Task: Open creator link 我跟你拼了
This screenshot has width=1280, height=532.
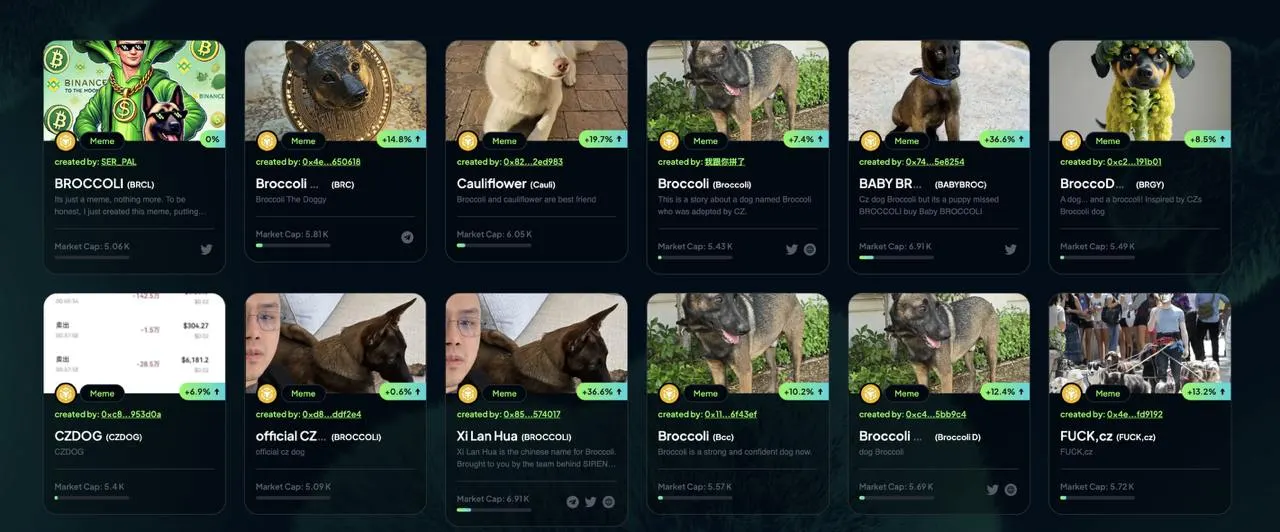Action: click(x=725, y=162)
